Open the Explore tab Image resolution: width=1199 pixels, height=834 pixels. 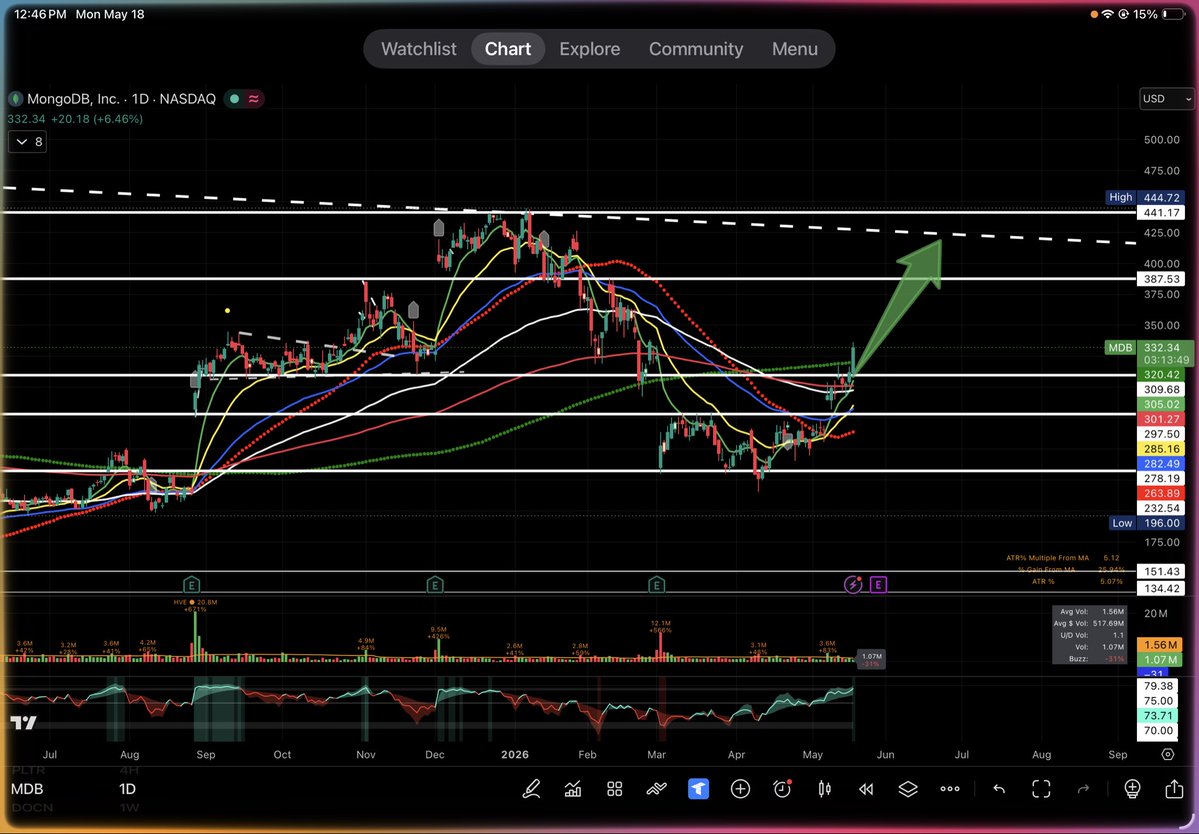(x=590, y=49)
